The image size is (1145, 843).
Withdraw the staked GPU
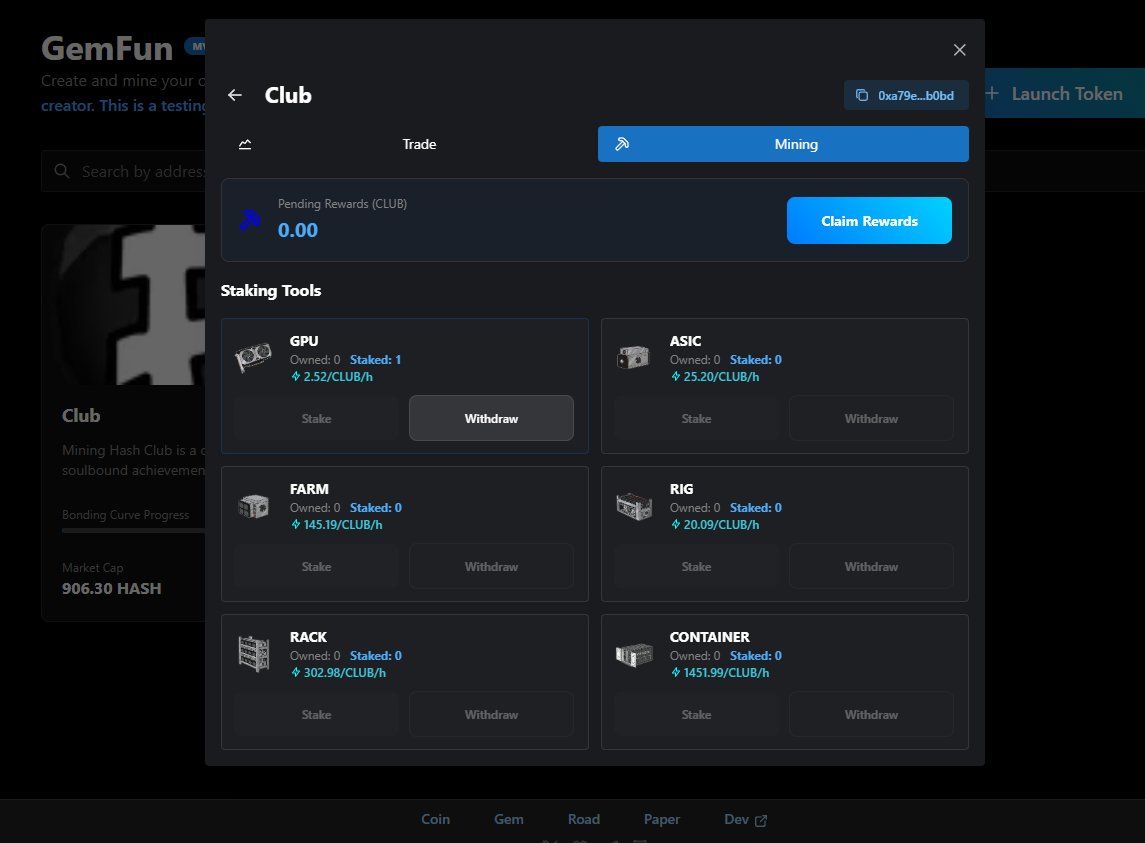click(x=491, y=418)
